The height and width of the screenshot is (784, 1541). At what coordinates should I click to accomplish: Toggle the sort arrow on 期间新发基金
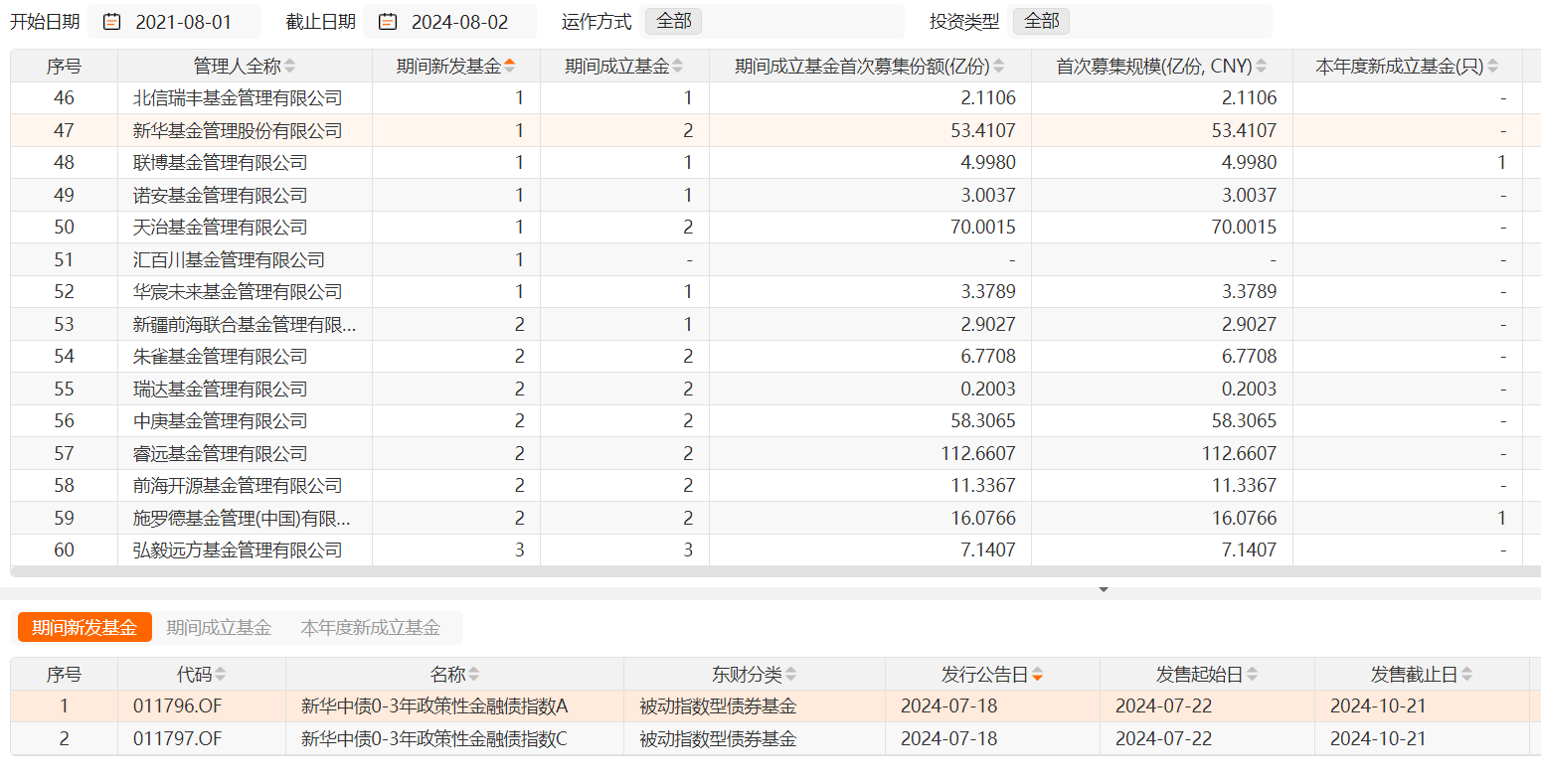(508, 65)
